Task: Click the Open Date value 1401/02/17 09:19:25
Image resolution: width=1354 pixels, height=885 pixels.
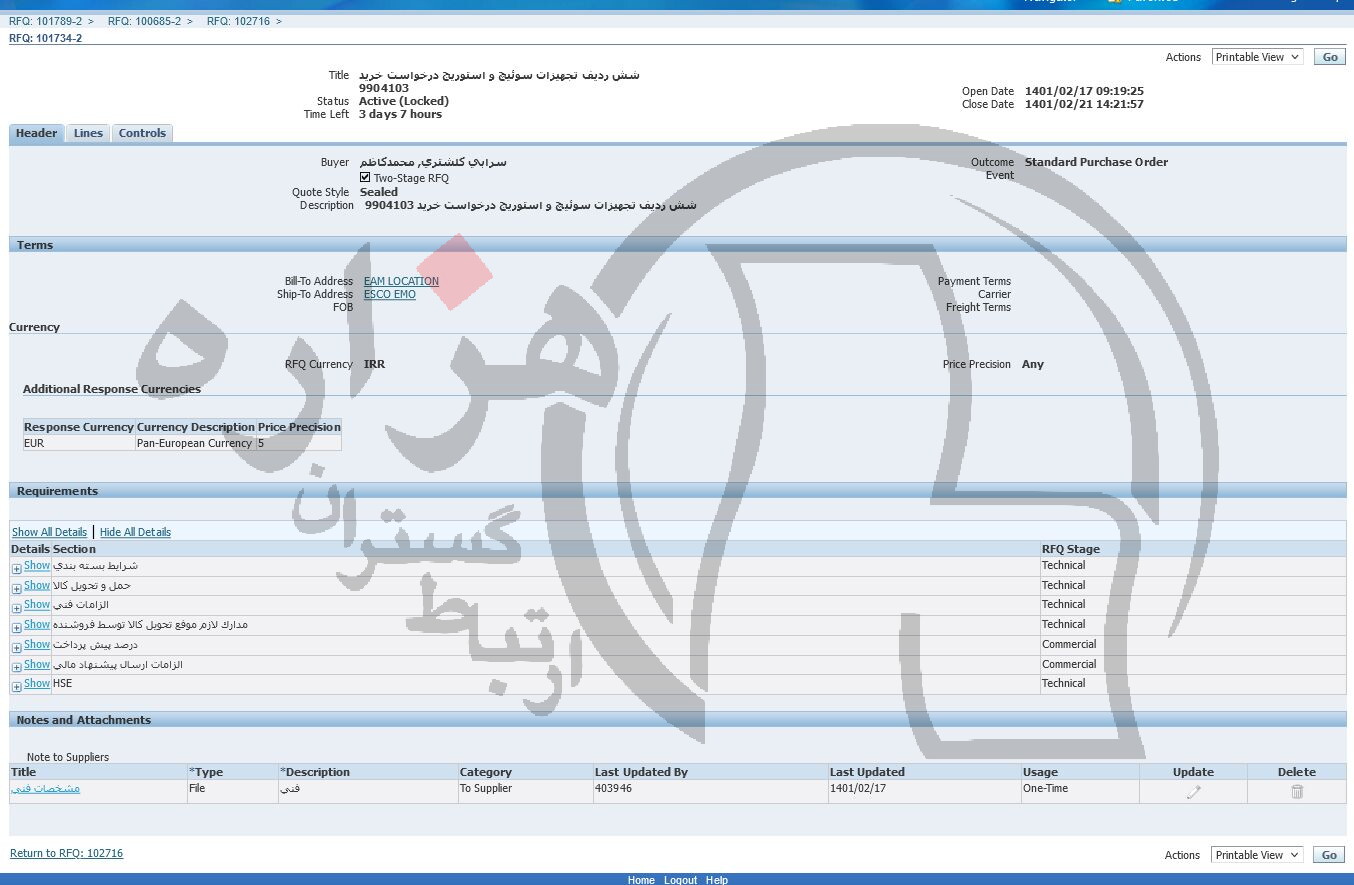Action: 1084,91
